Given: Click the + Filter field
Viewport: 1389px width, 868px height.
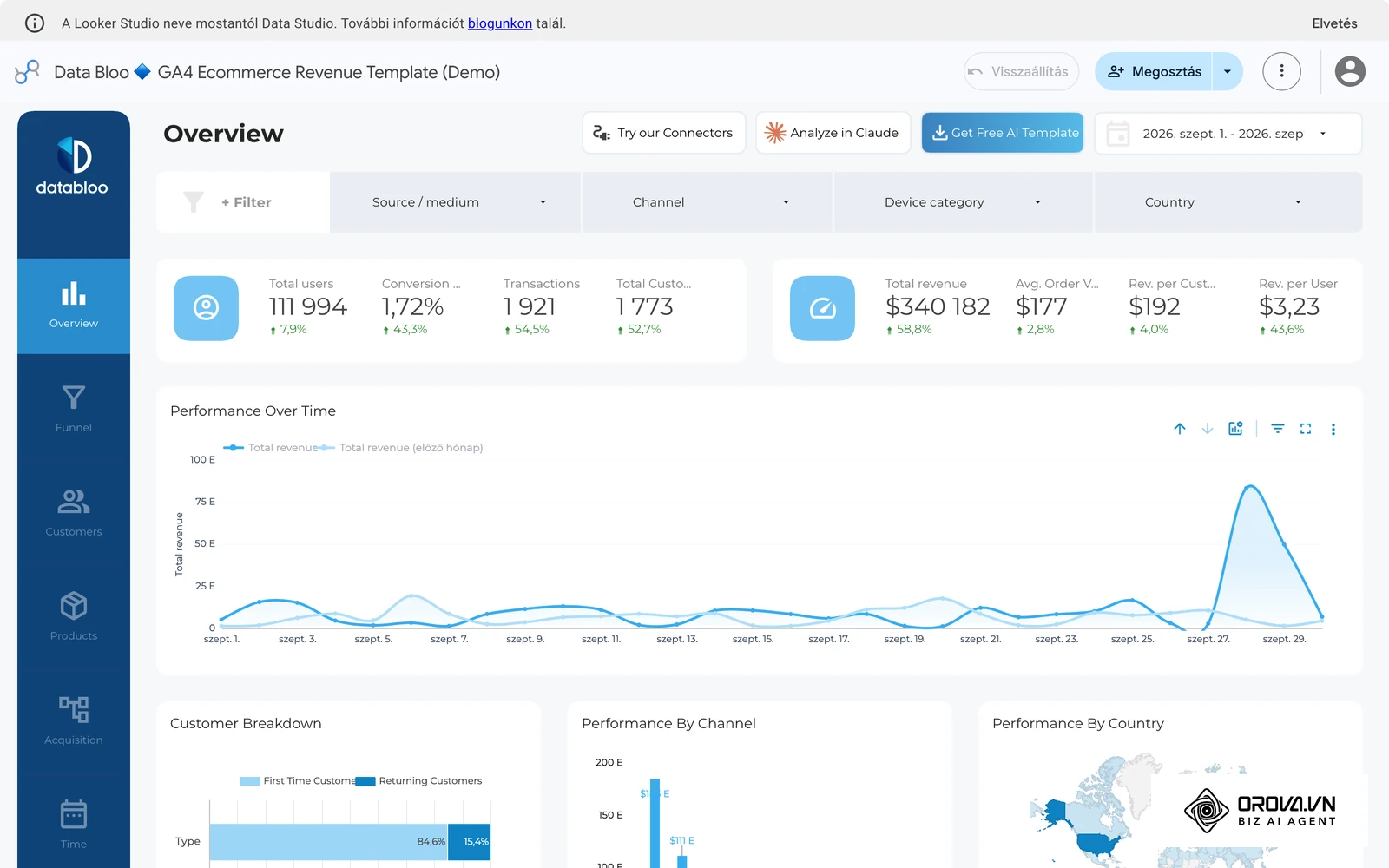Looking at the screenshot, I should 243,202.
